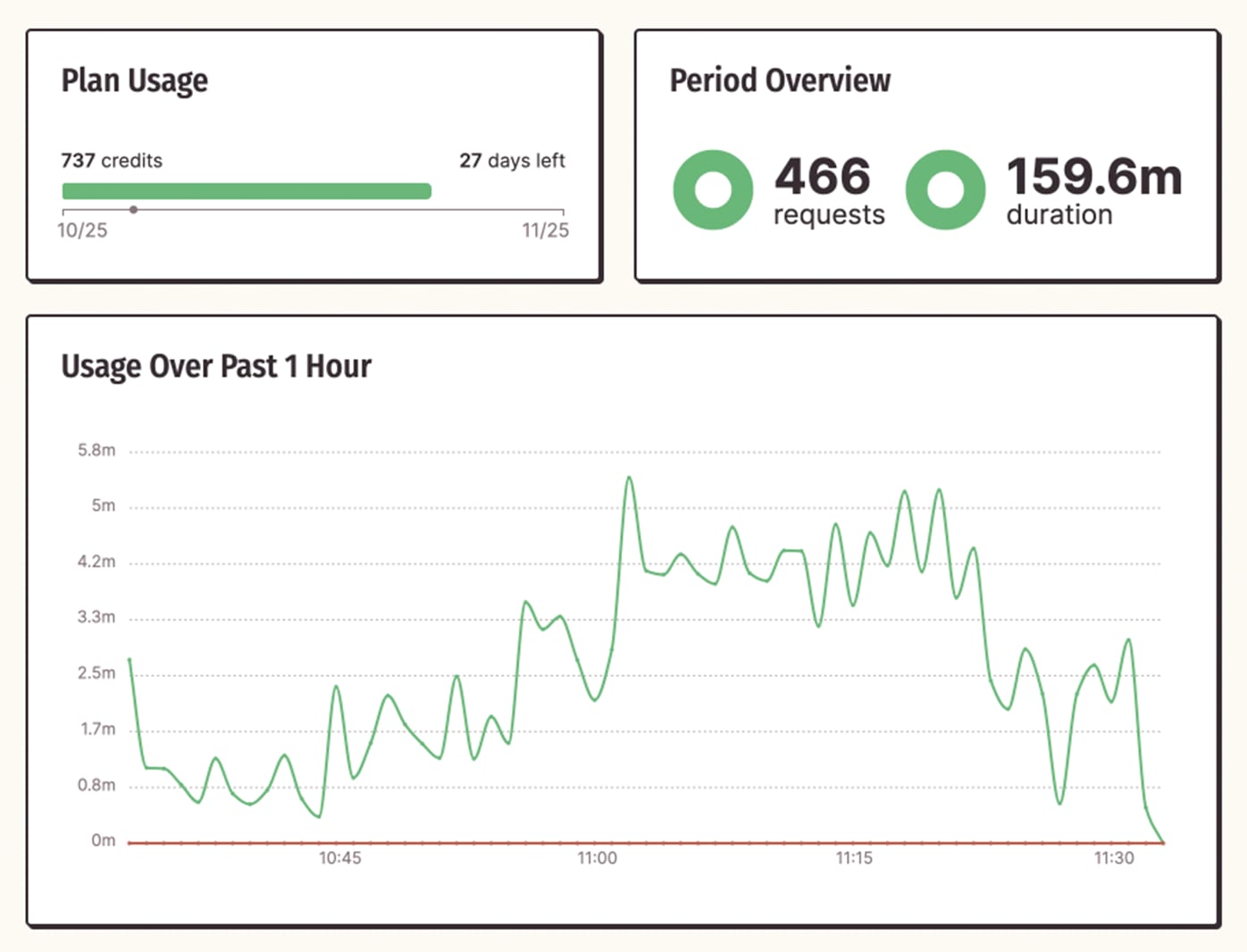Select the 11/25 end date label

(546, 230)
